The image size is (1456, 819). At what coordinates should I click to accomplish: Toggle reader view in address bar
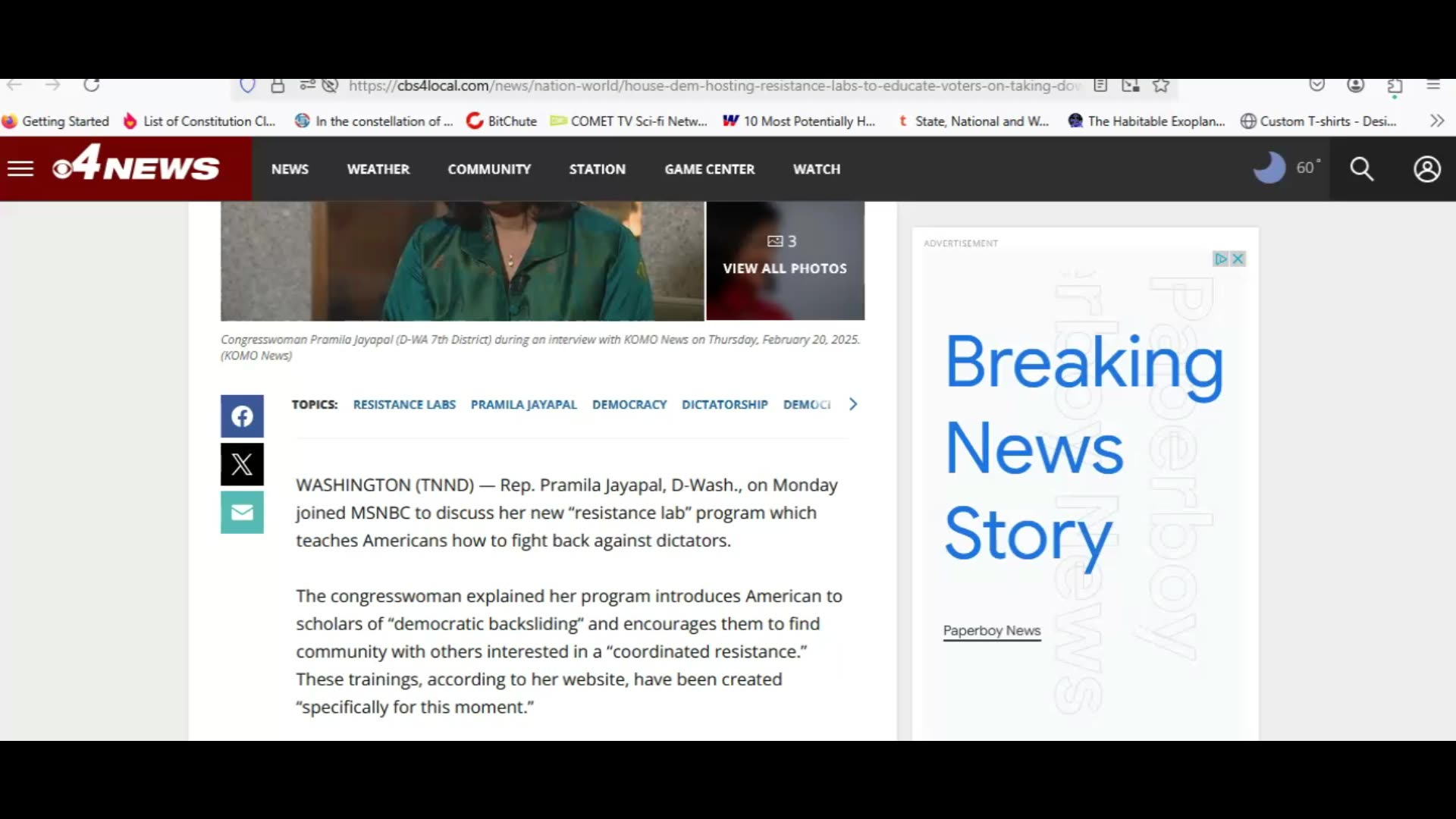pyautogui.click(x=1100, y=86)
